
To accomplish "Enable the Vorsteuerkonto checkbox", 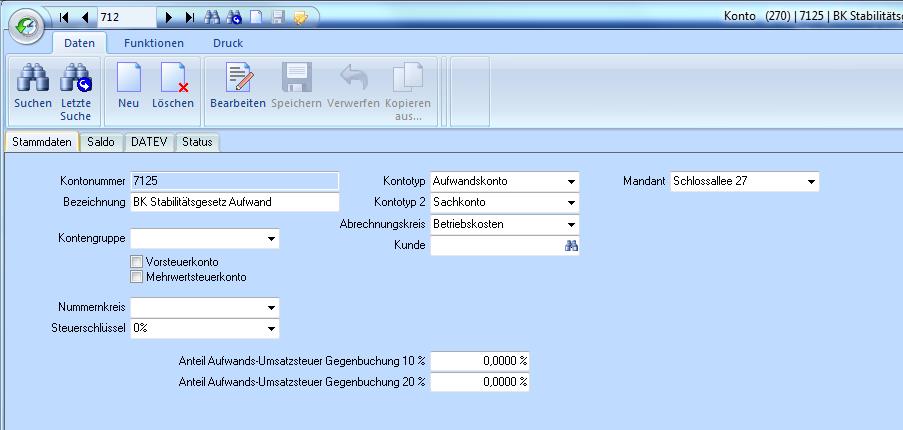I will click(x=137, y=262).
